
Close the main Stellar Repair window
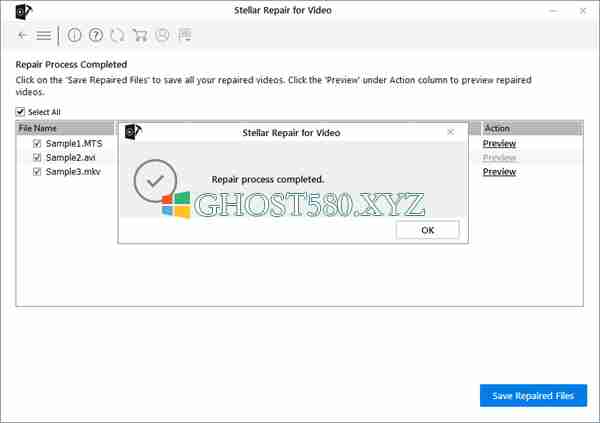point(583,11)
